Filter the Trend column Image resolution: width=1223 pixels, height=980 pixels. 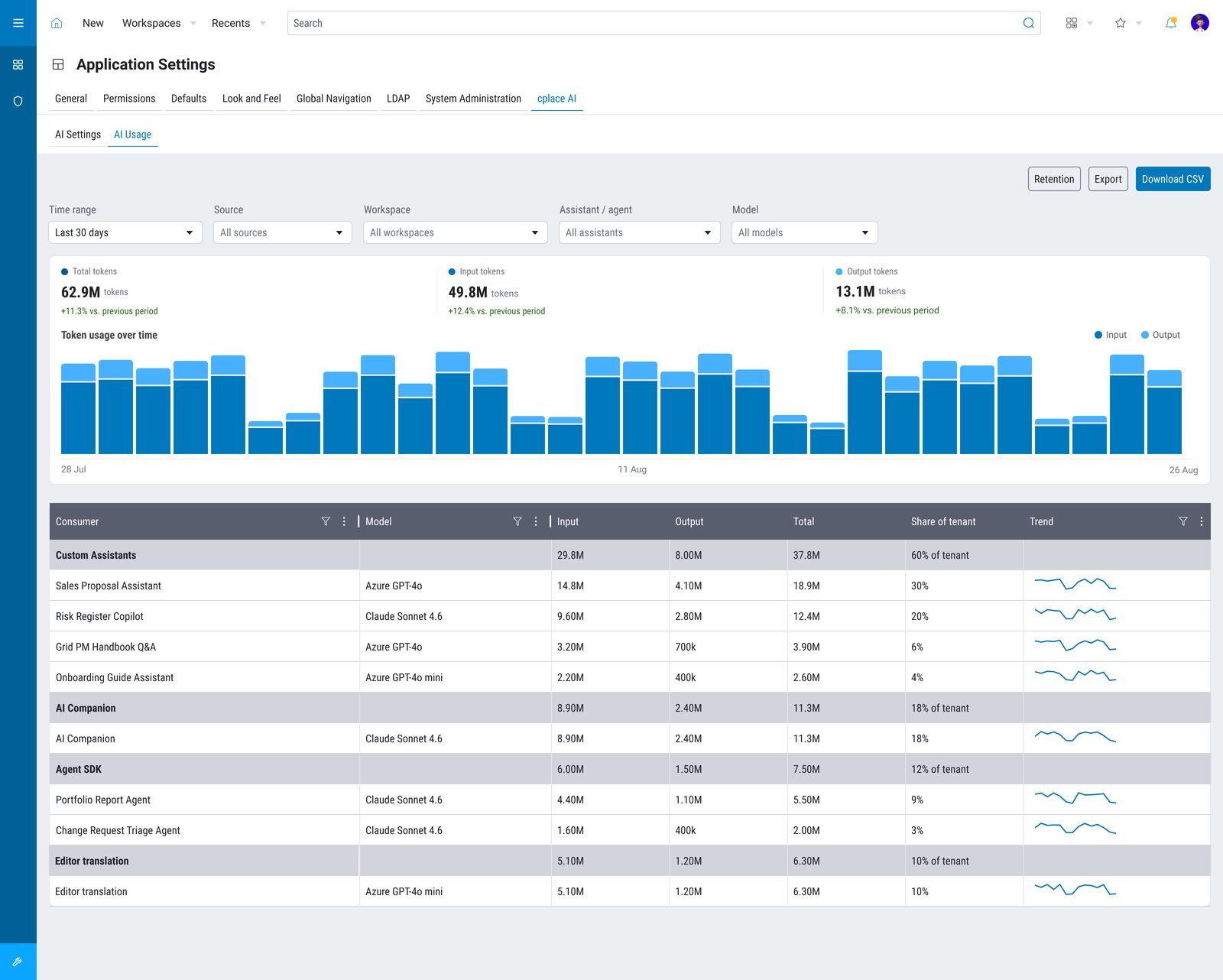[x=1183, y=521]
